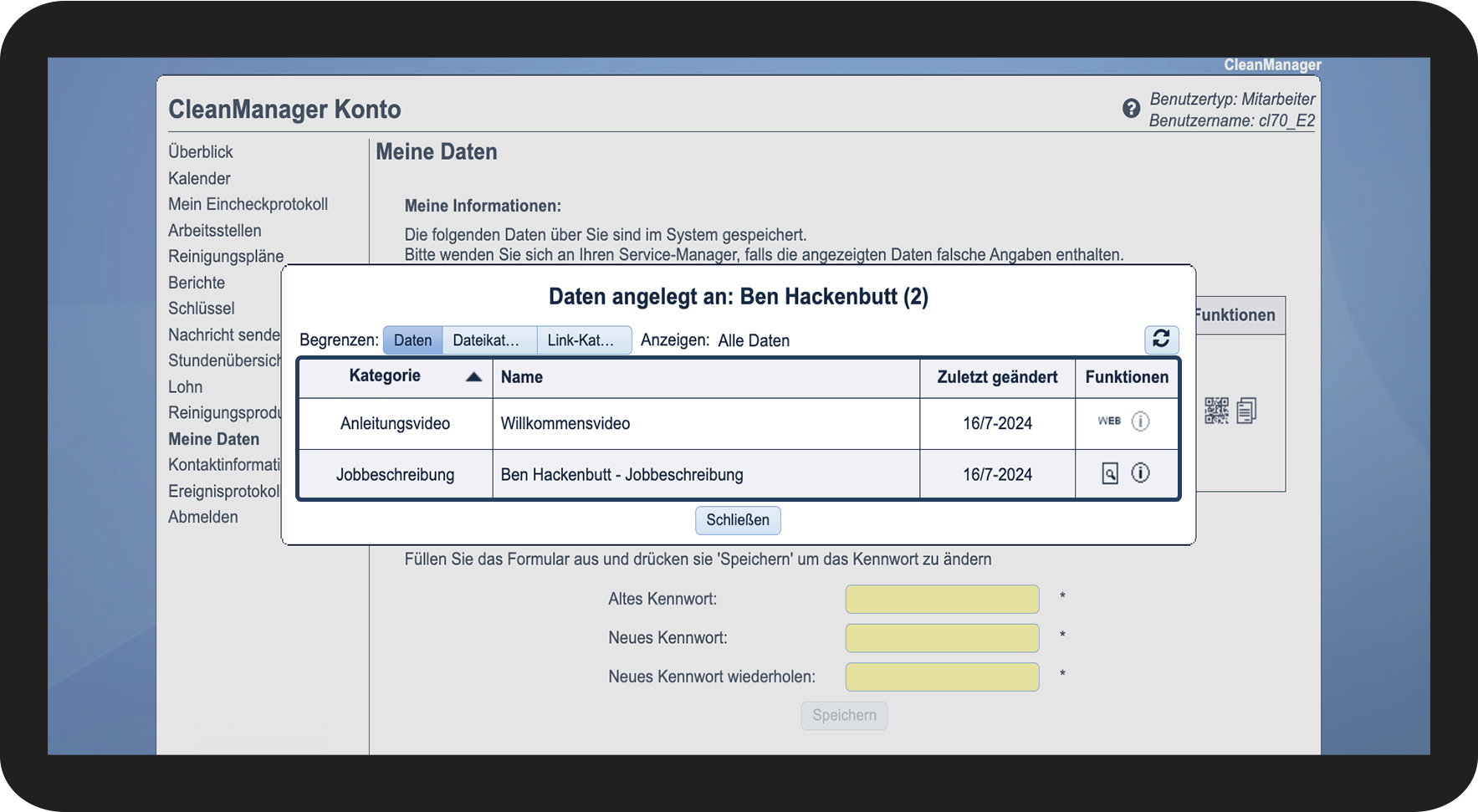Click the QR code icon
Screen dimensions: 1478x812
[x=1216, y=411]
